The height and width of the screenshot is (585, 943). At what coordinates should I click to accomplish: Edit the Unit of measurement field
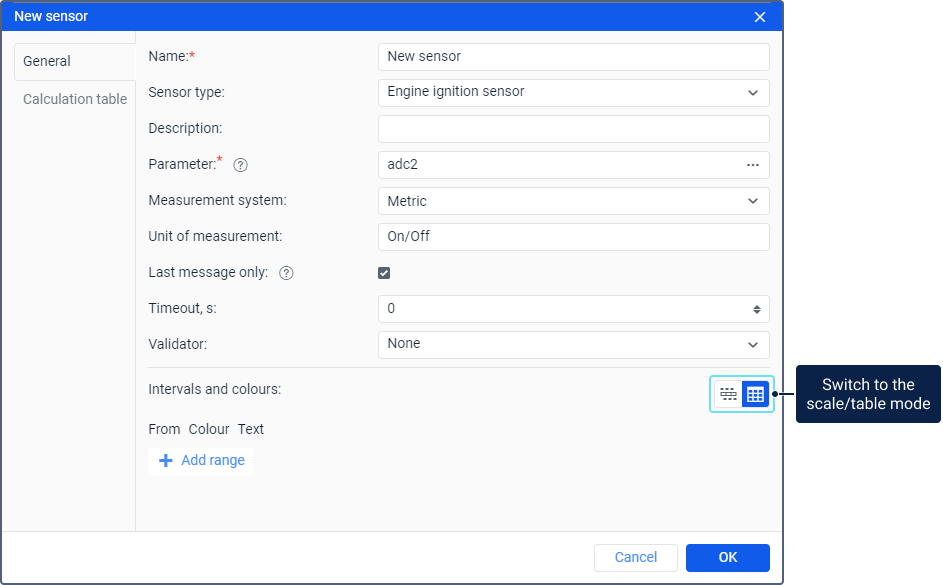573,237
